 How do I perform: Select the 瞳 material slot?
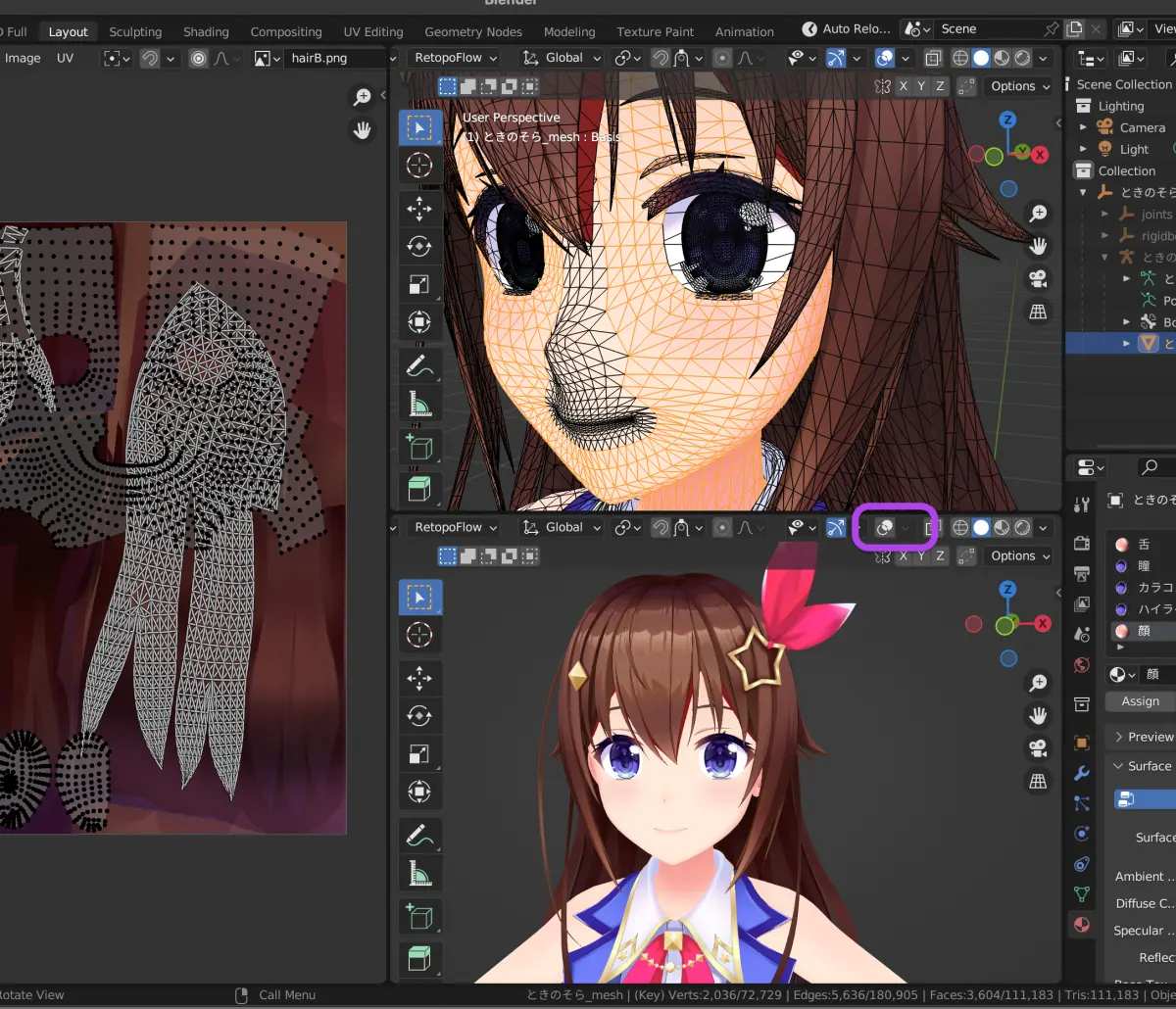[1142, 565]
